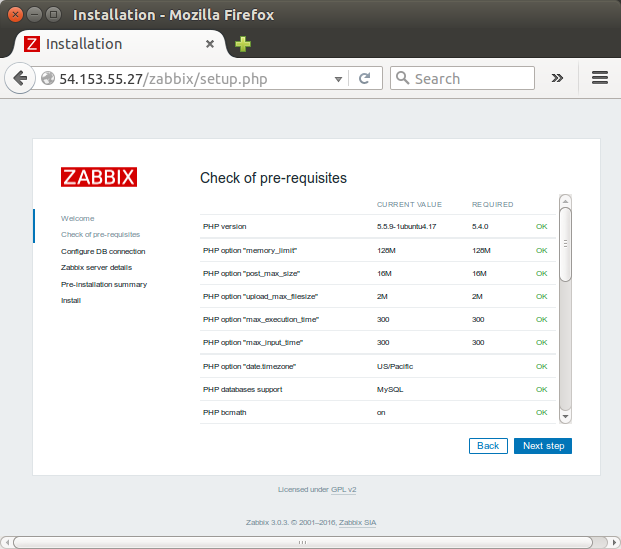Click the "5.4.0" required version value

coord(480,227)
